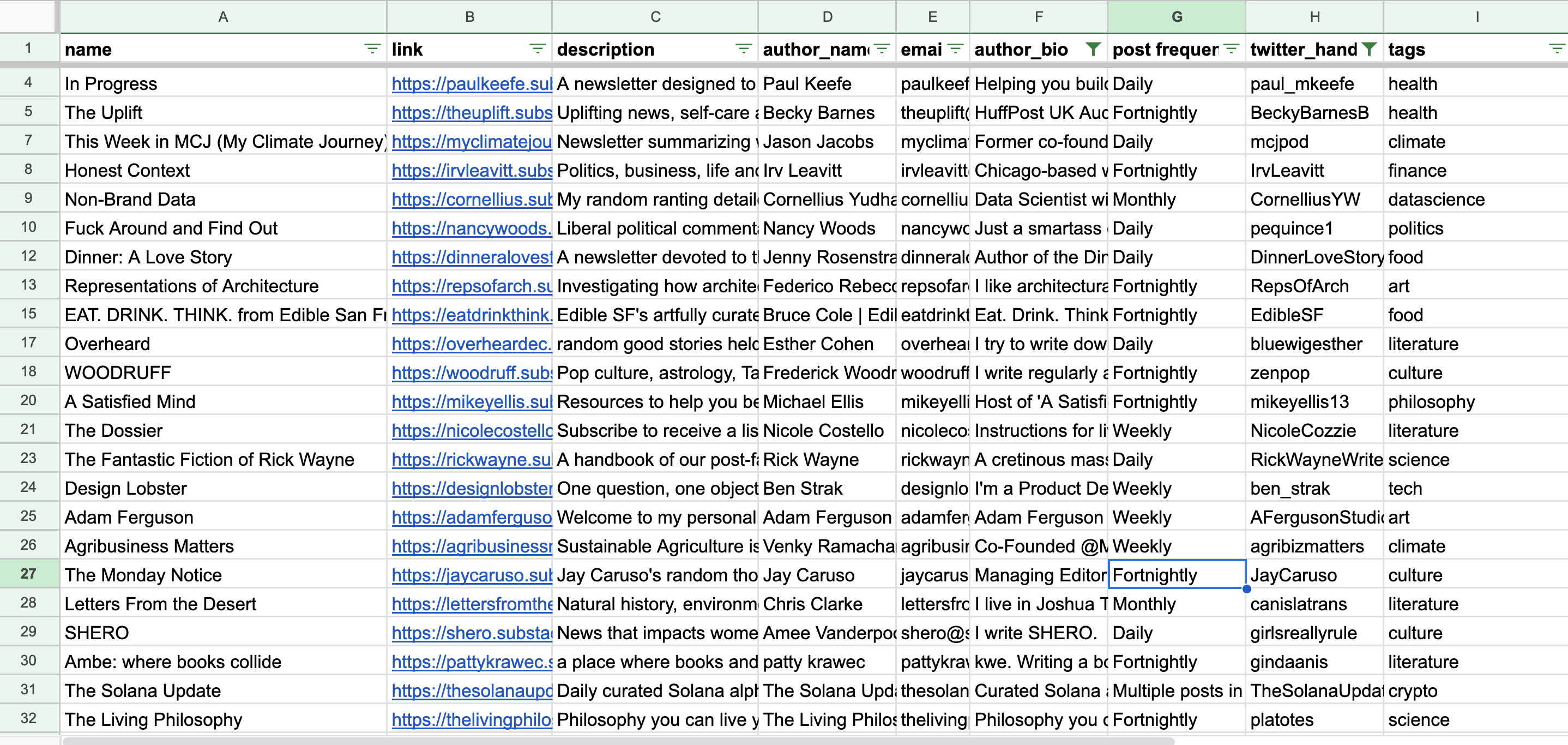The height and width of the screenshot is (745, 1568).
Task: Open filter menu for post frequency column
Action: 1231,49
